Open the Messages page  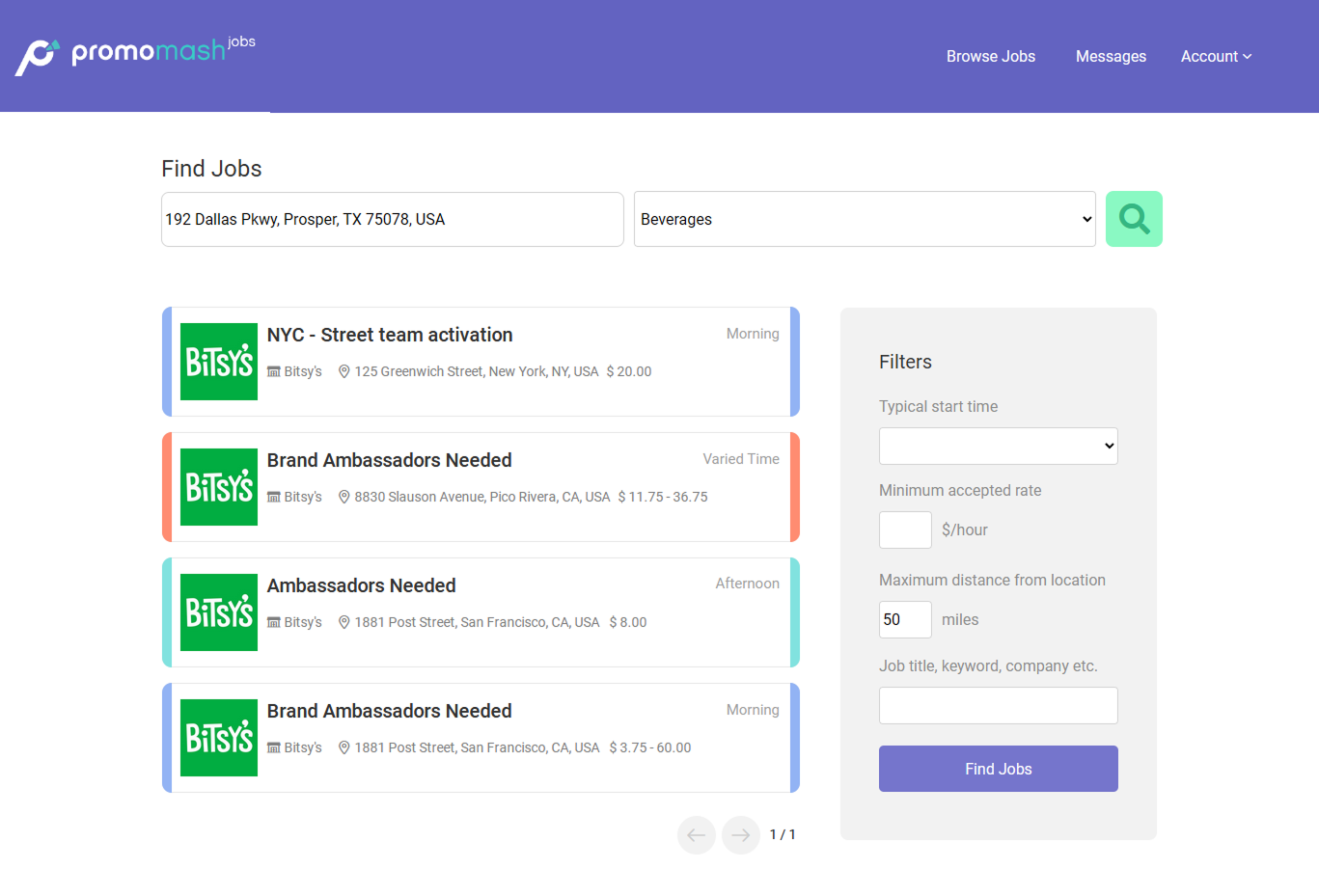click(x=1111, y=56)
